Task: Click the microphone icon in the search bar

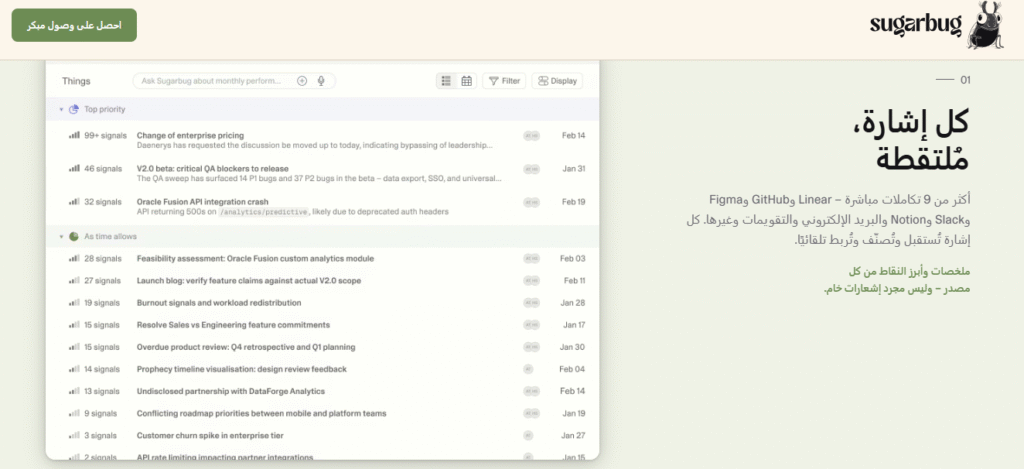Action: click(x=321, y=81)
